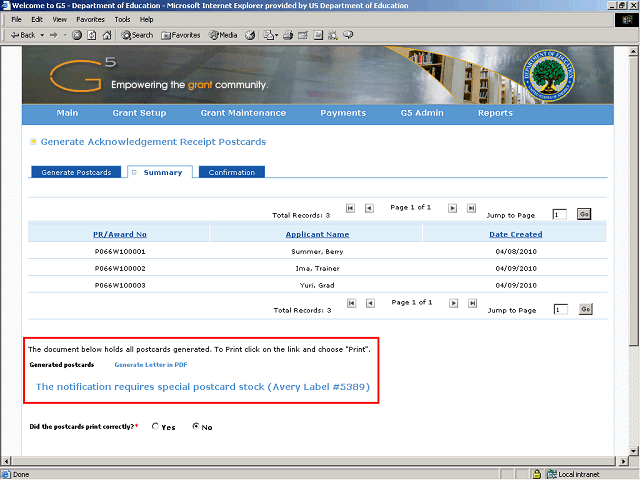Click the horizontal scrollbar right arrow
The height and width of the screenshot is (480, 640).
[x=622, y=461]
